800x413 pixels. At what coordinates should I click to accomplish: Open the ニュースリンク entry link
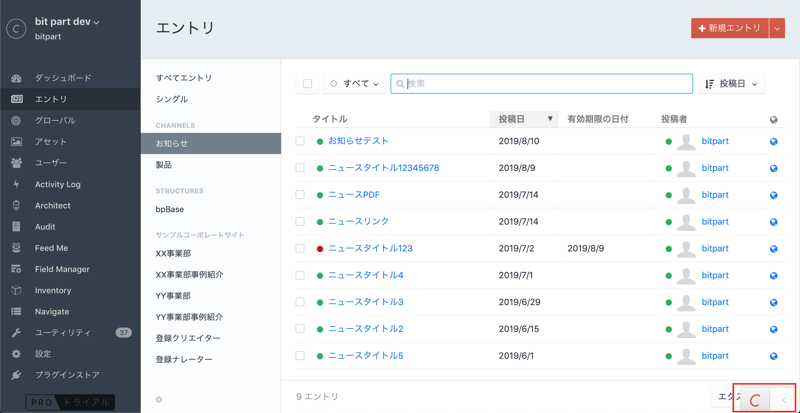coord(358,221)
